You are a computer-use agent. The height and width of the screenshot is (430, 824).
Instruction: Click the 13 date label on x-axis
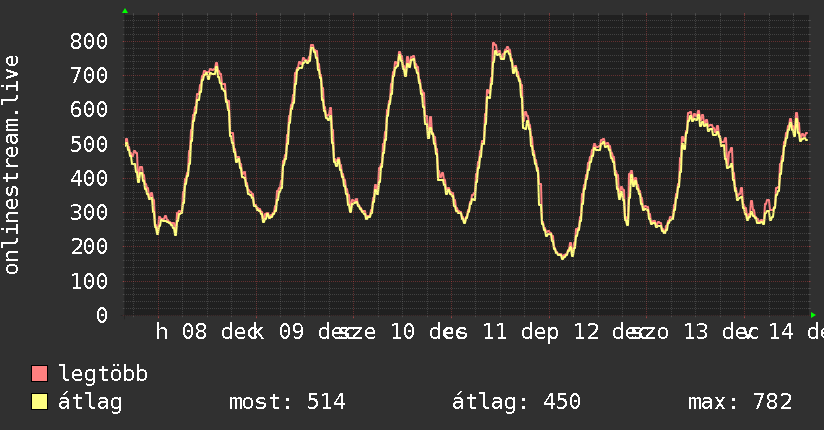(x=696, y=332)
